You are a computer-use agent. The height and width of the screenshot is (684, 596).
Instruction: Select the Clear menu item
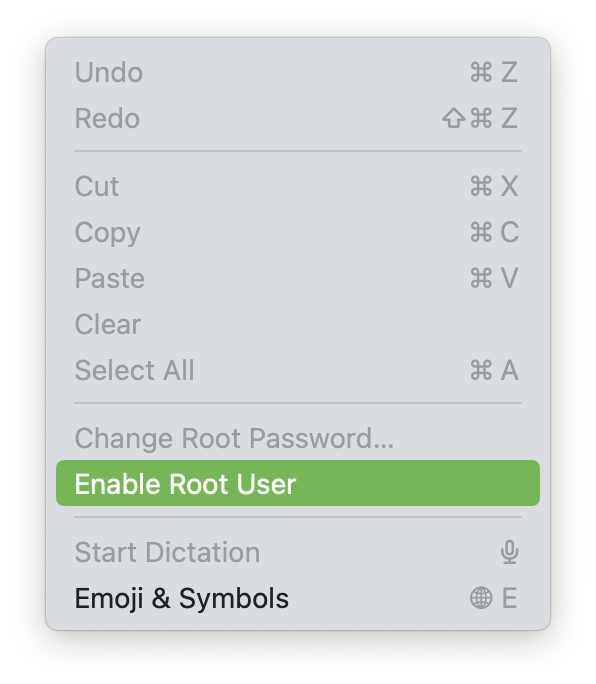click(x=298, y=324)
